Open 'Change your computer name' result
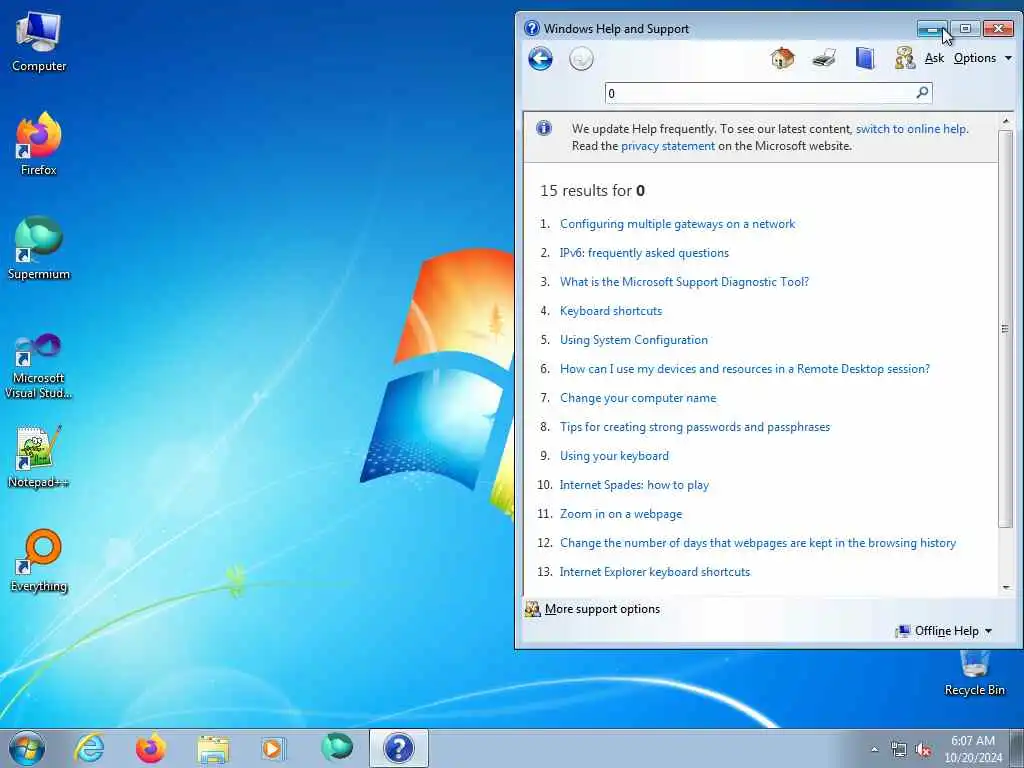This screenshot has height=768, width=1024. (x=637, y=398)
